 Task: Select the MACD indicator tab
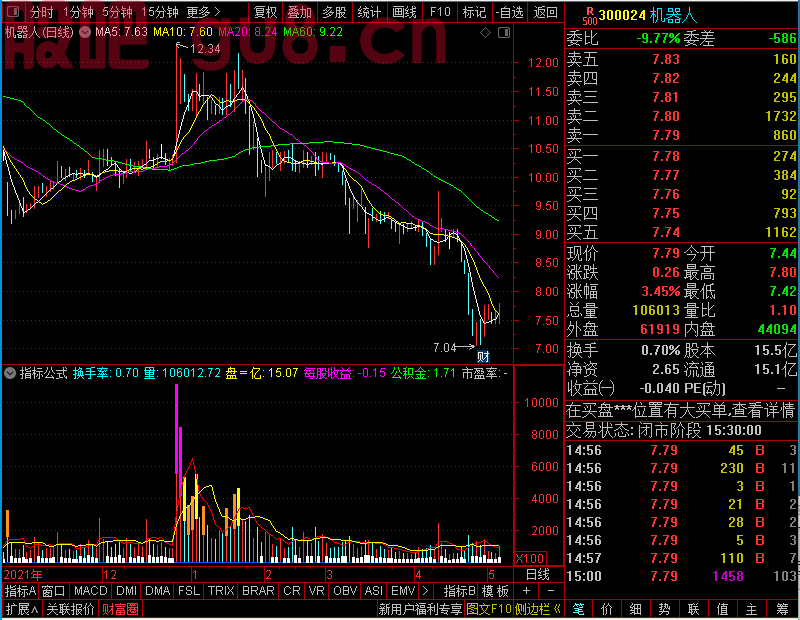click(x=90, y=590)
